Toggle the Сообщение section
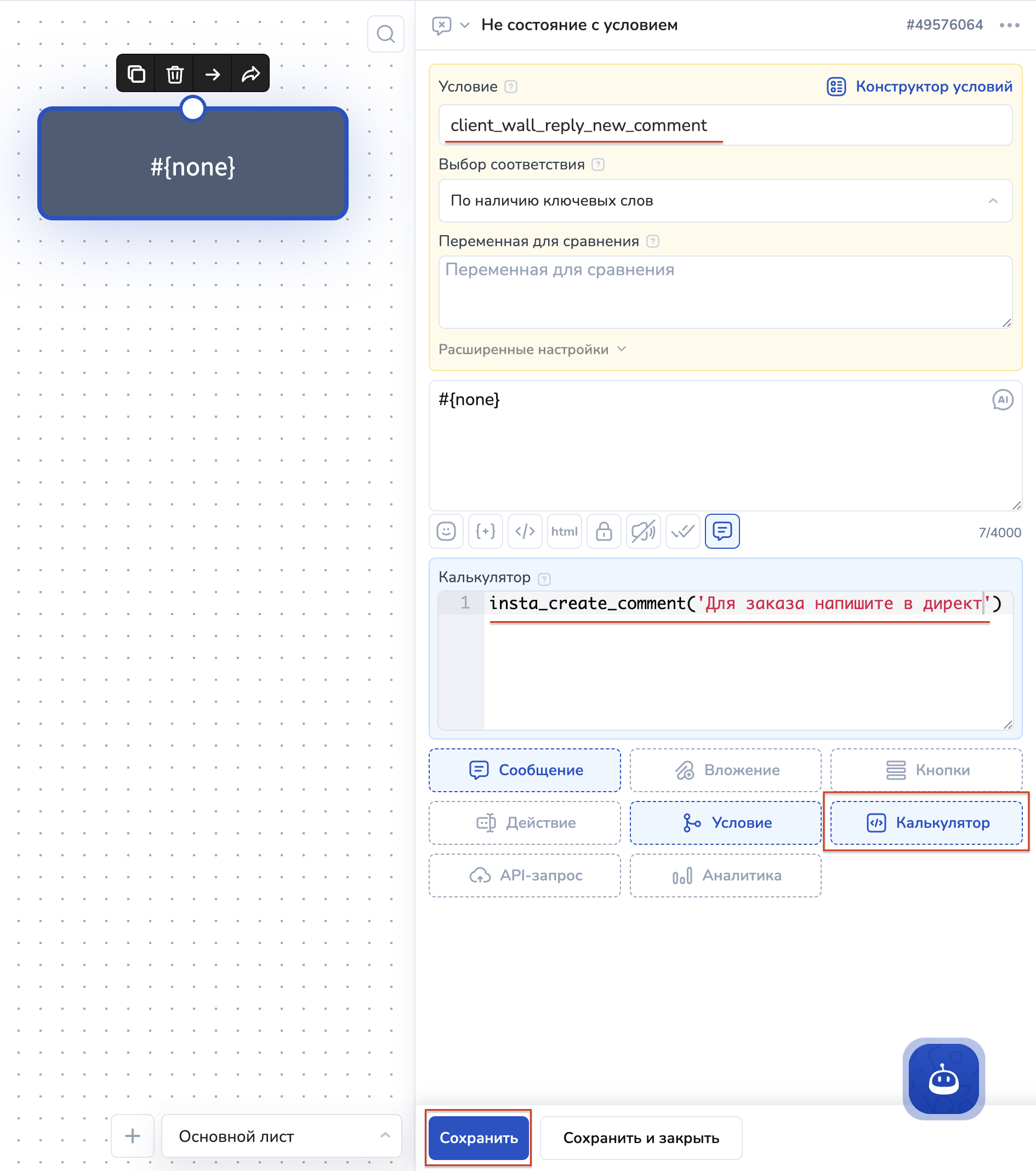Image resolution: width=1036 pixels, height=1171 pixels. click(525, 770)
